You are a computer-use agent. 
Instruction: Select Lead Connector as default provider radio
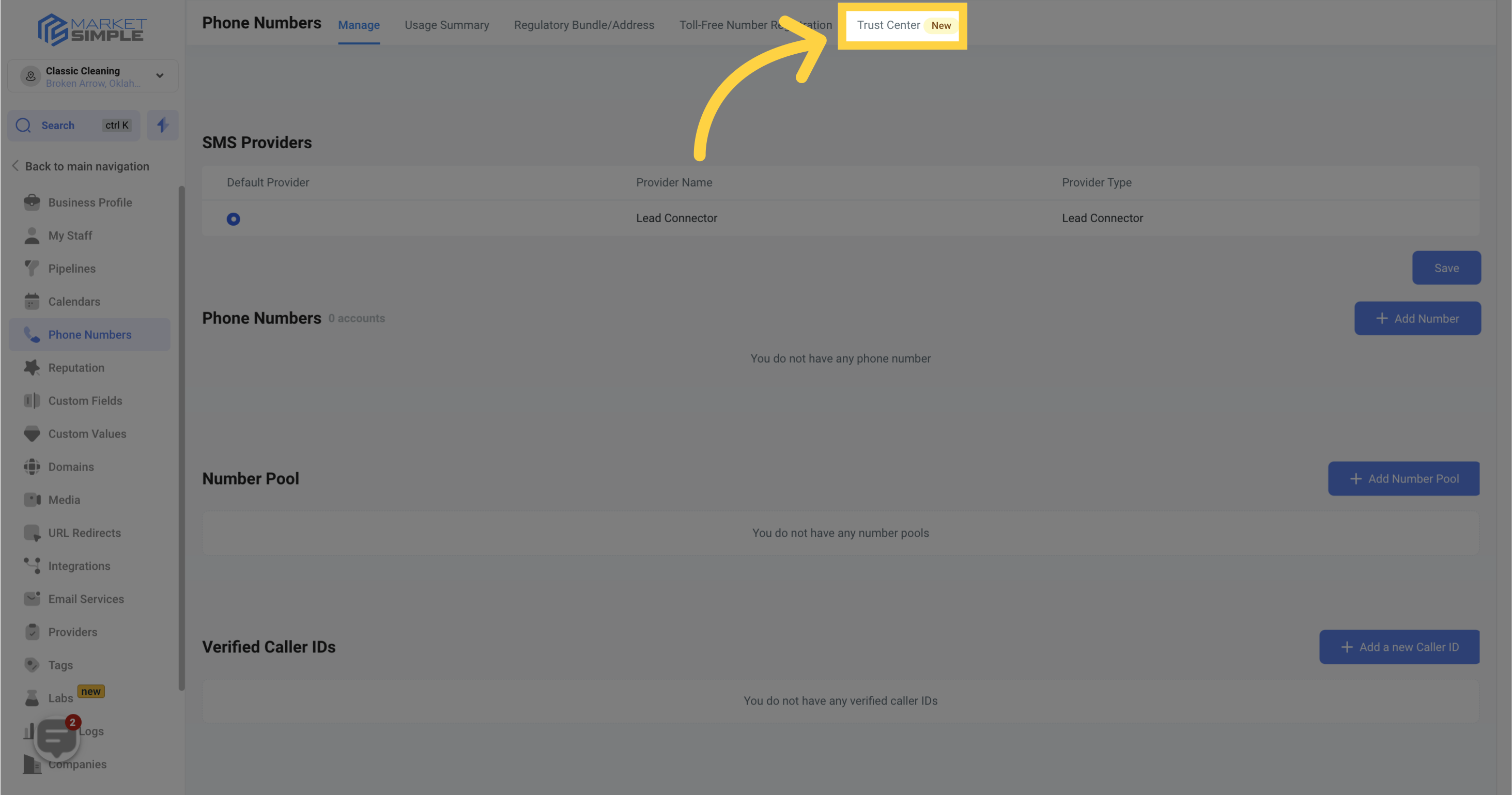point(233,219)
